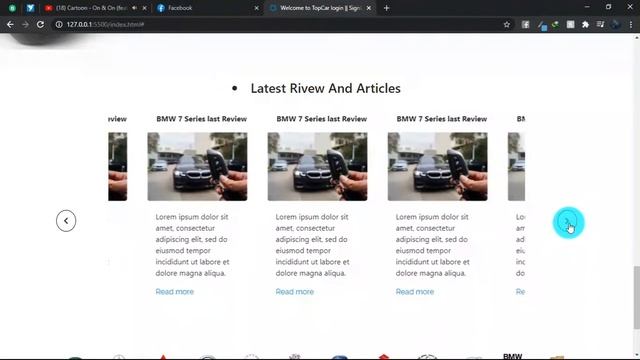Bookmark this page with the star icon
Screen dimensions: 640x360
(x=507, y=24)
